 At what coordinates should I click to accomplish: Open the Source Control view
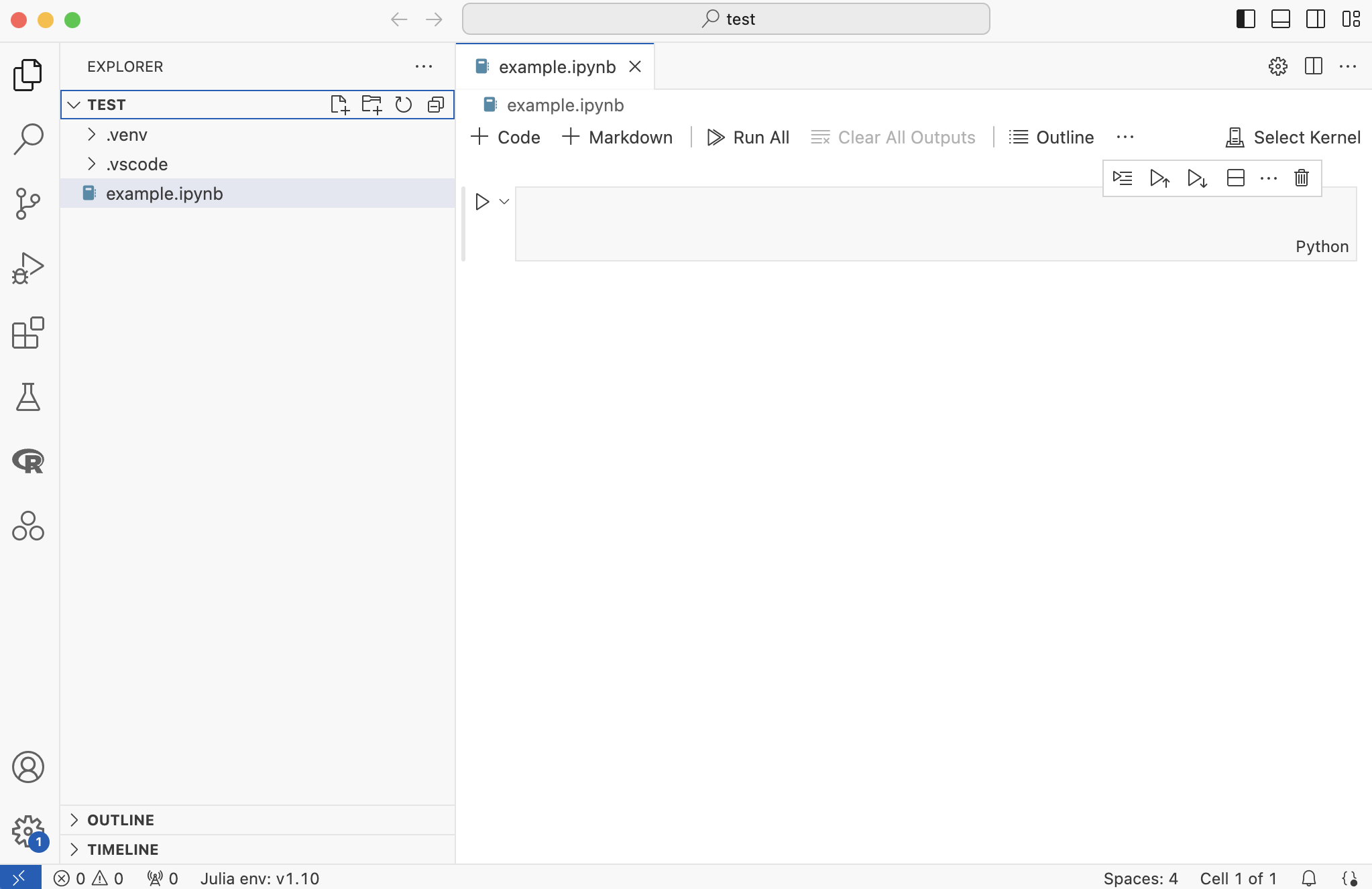(x=27, y=203)
